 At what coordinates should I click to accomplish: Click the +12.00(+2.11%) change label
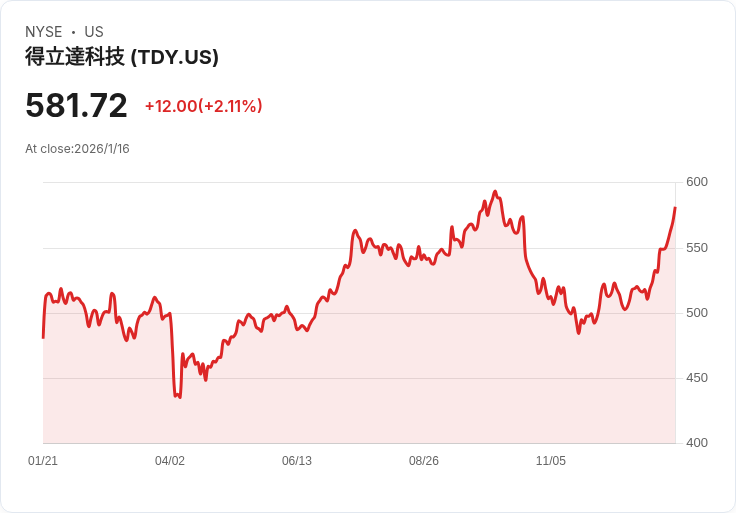pos(203,106)
